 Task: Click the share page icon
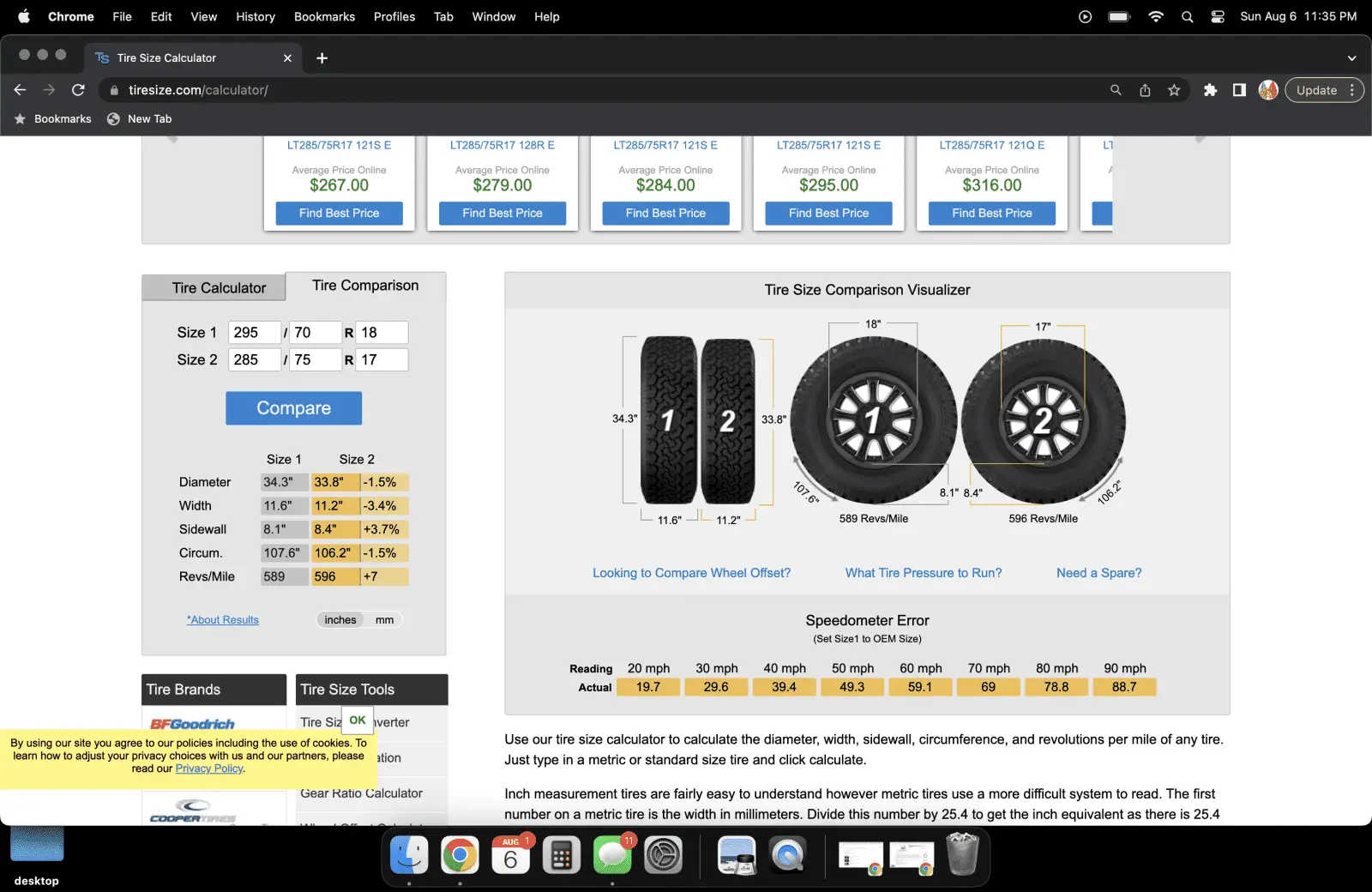click(x=1145, y=90)
